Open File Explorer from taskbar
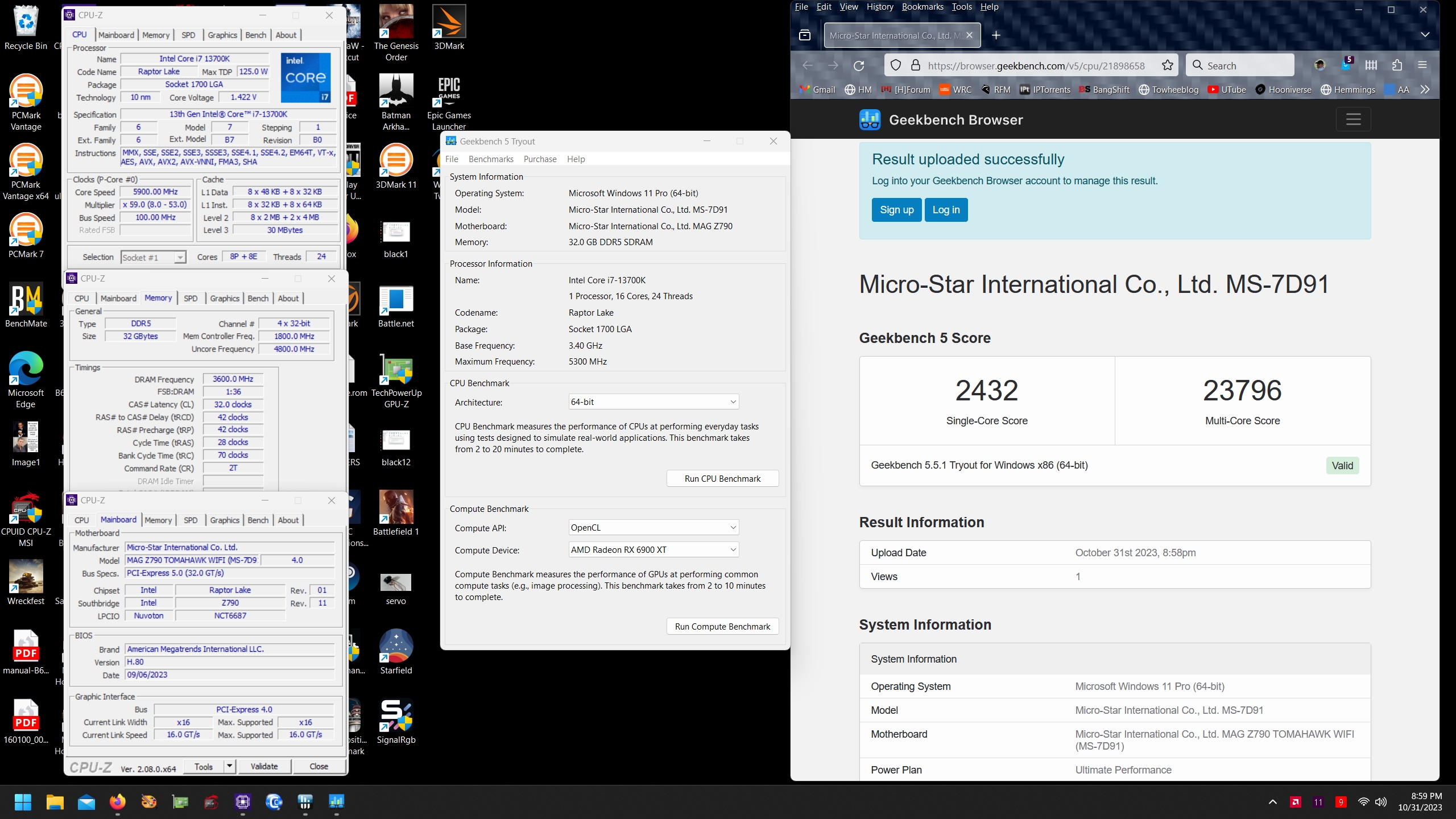Screen dimensions: 1456x819 [x=55, y=802]
